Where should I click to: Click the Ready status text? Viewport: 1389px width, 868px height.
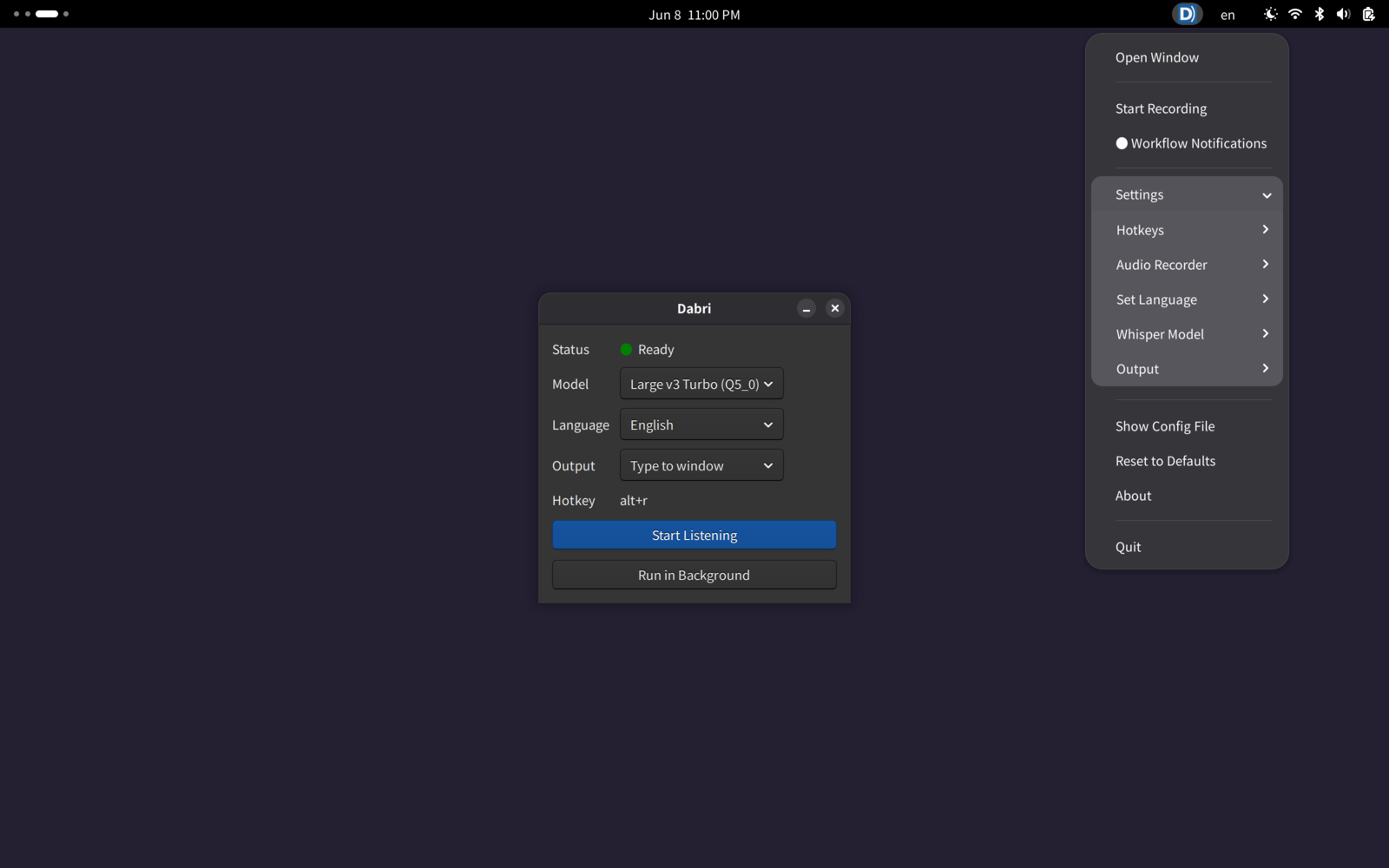[656, 350]
